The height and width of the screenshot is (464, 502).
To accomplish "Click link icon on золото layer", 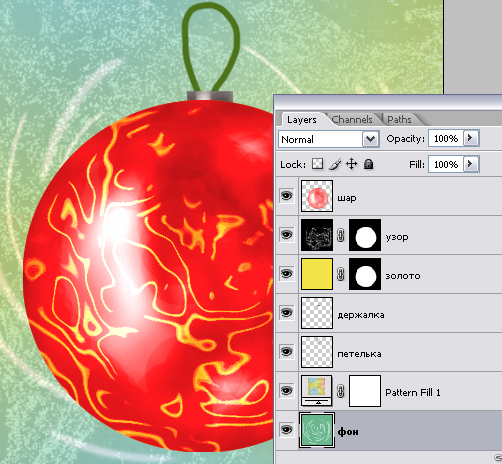I will 340,274.
